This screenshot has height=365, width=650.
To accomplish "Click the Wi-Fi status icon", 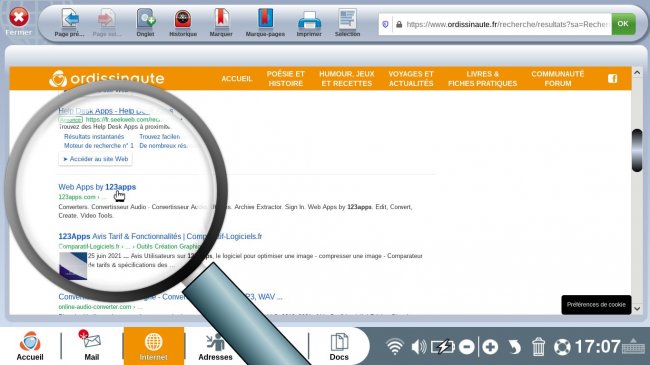I will 395,346.
